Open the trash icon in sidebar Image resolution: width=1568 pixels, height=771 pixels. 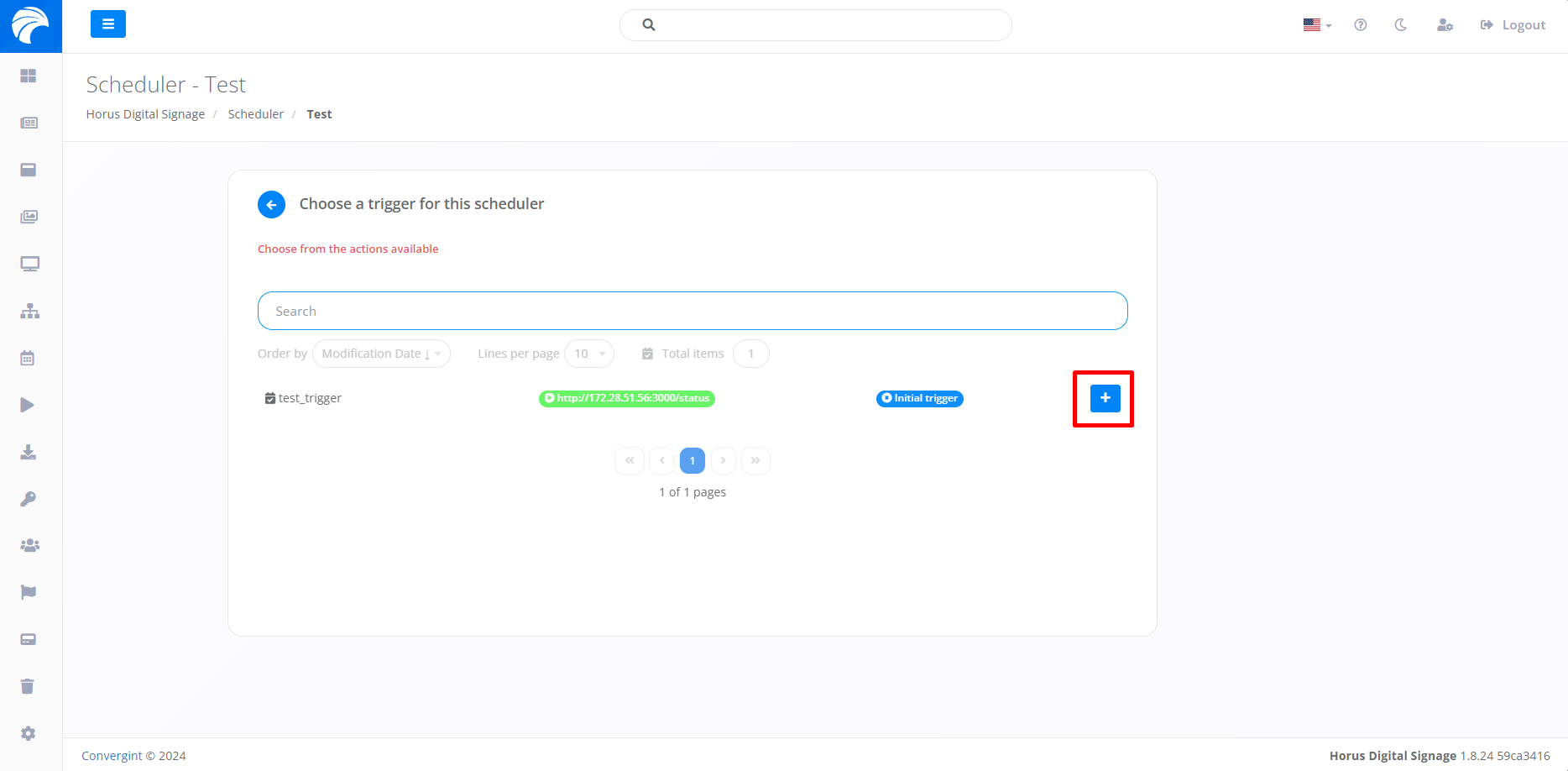(28, 686)
